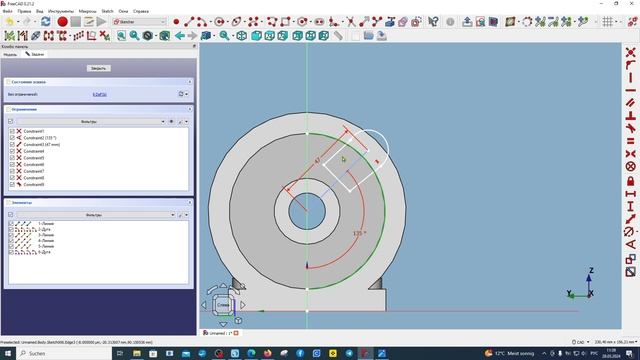Toggle checkbox for element 6-Дуга

coord(11,252)
